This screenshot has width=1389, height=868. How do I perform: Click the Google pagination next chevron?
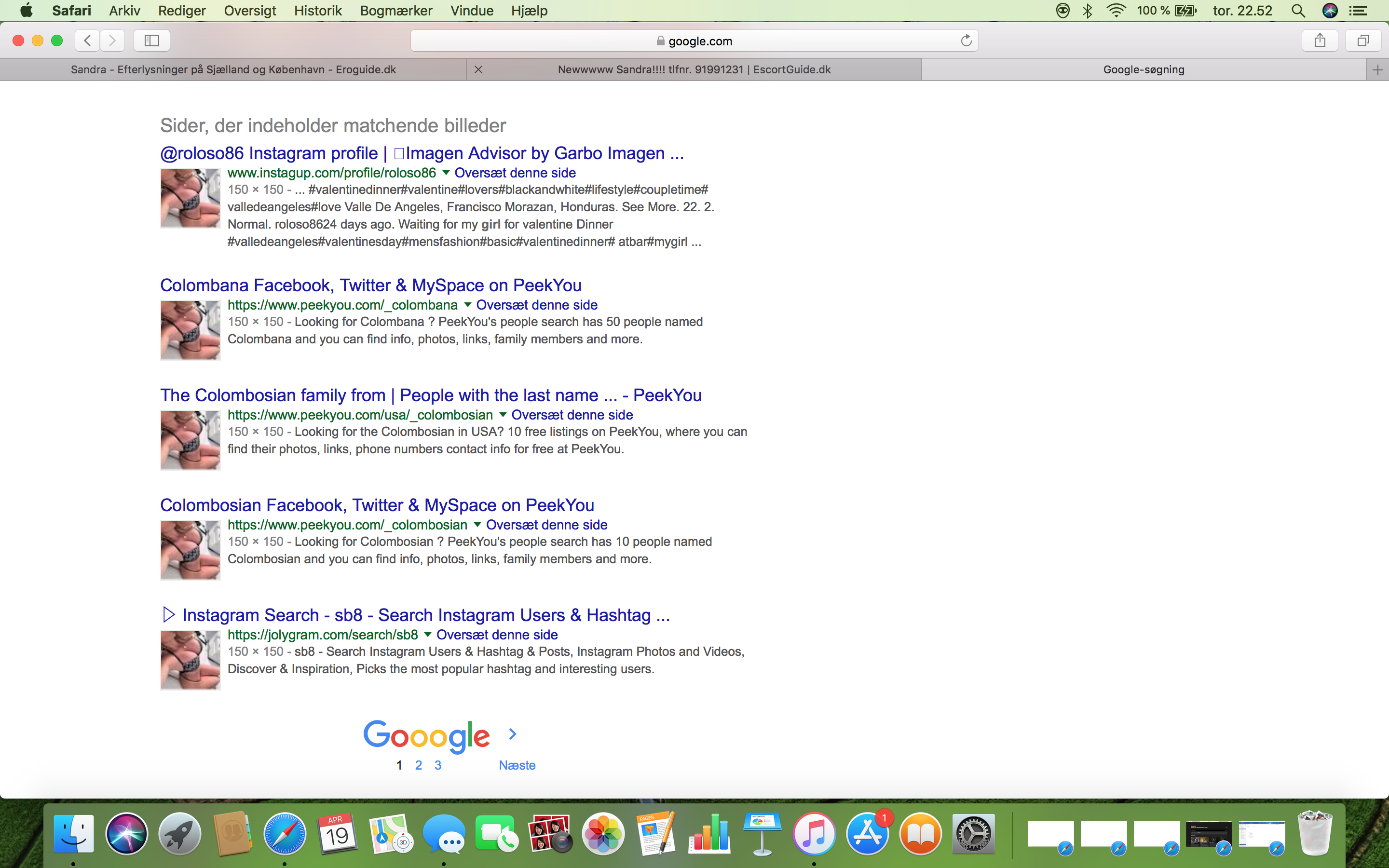513,733
